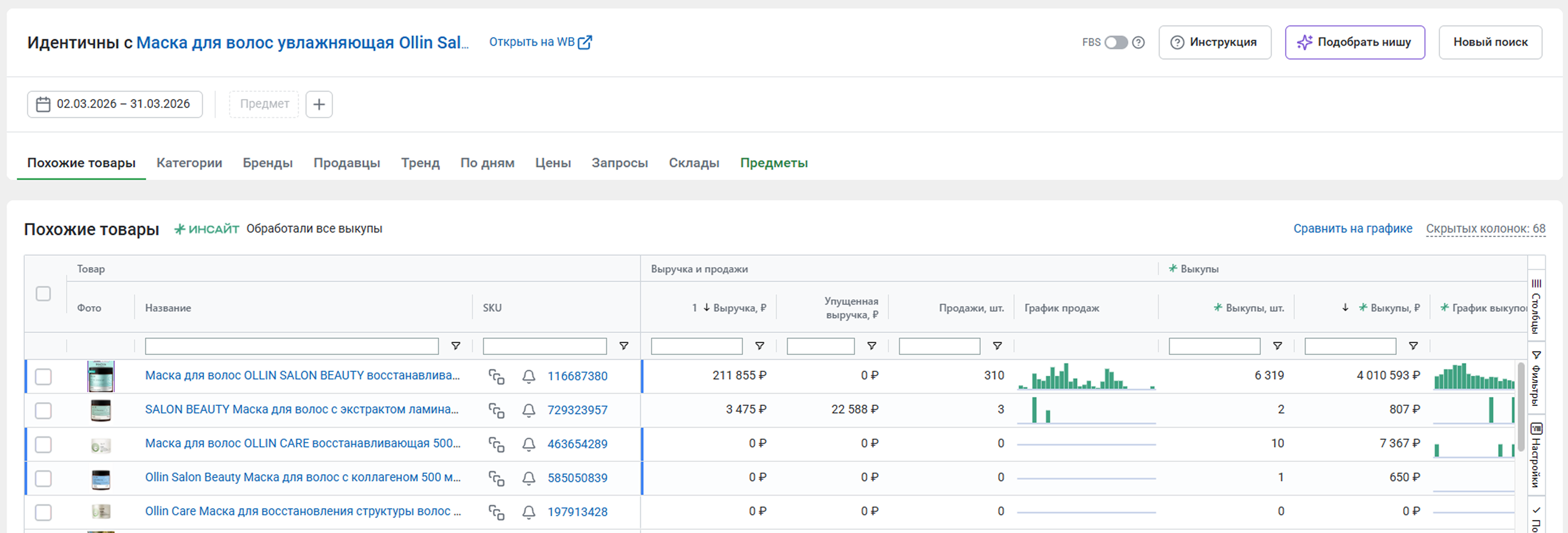Click copy icon next to SKU 585050839
Image resolution: width=1568 pixels, height=533 pixels.
(x=496, y=478)
